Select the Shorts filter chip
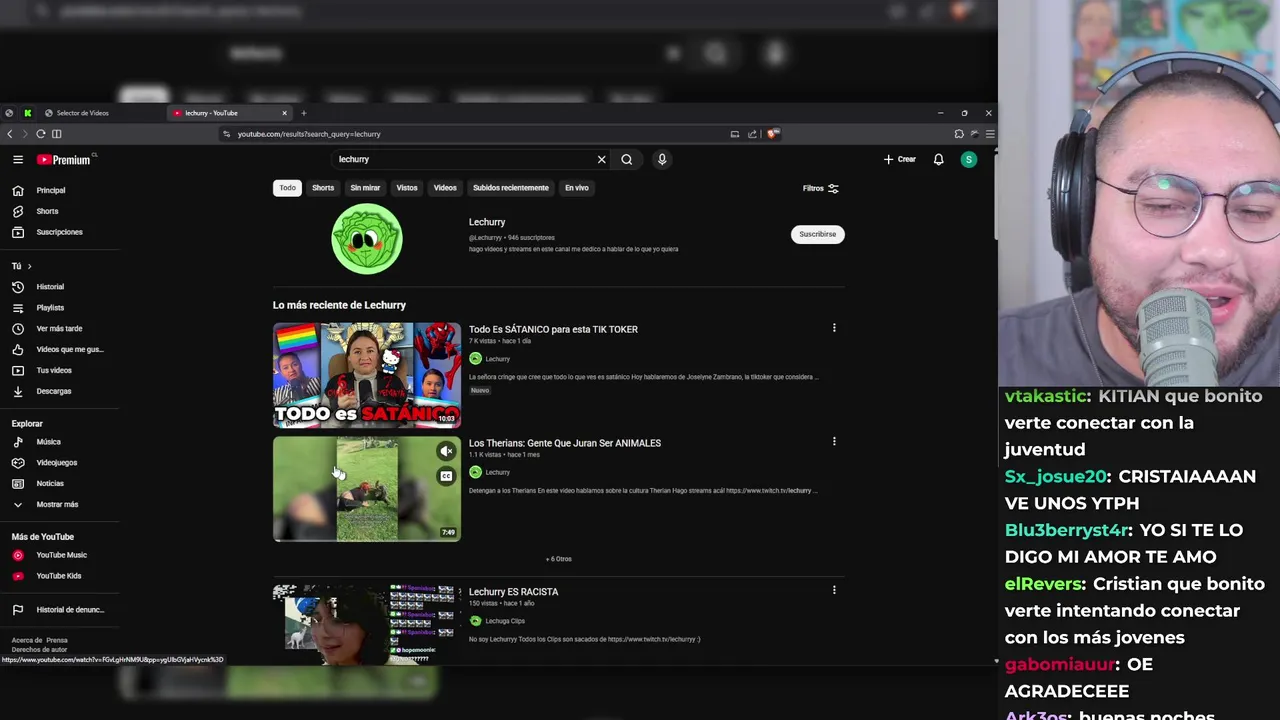 323,188
